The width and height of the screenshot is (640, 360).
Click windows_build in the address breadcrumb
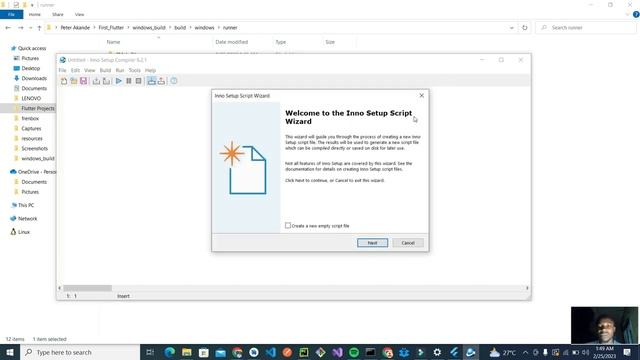click(149, 28)
